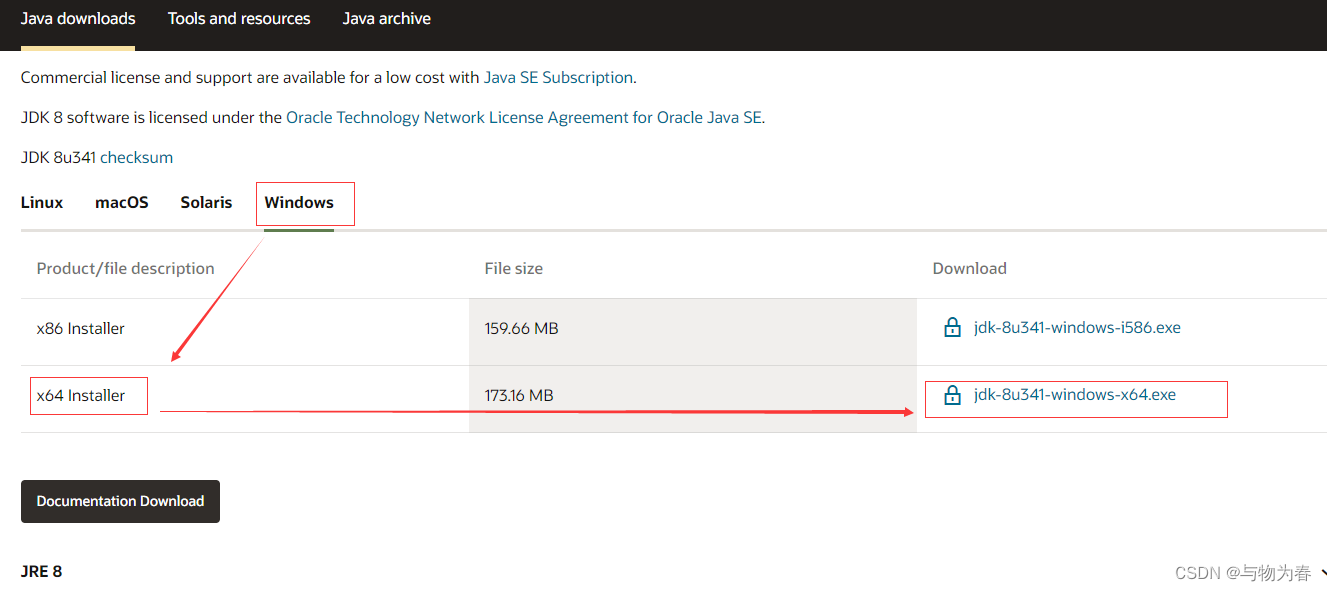Click the 'Download' column header
Screen dimensions: 1327x591
[969, 268]
